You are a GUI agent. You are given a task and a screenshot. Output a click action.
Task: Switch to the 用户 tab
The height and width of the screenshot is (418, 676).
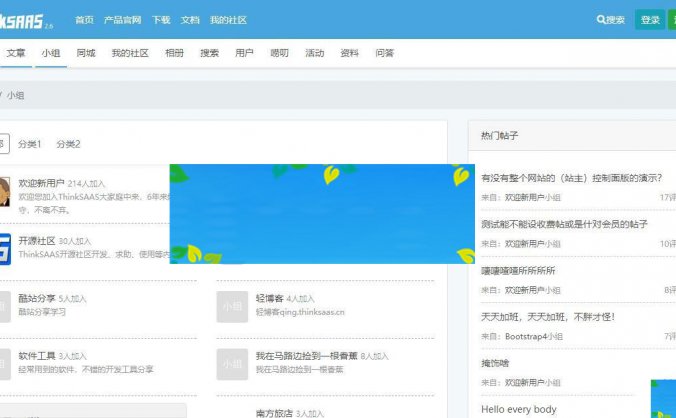click(244, 53)
